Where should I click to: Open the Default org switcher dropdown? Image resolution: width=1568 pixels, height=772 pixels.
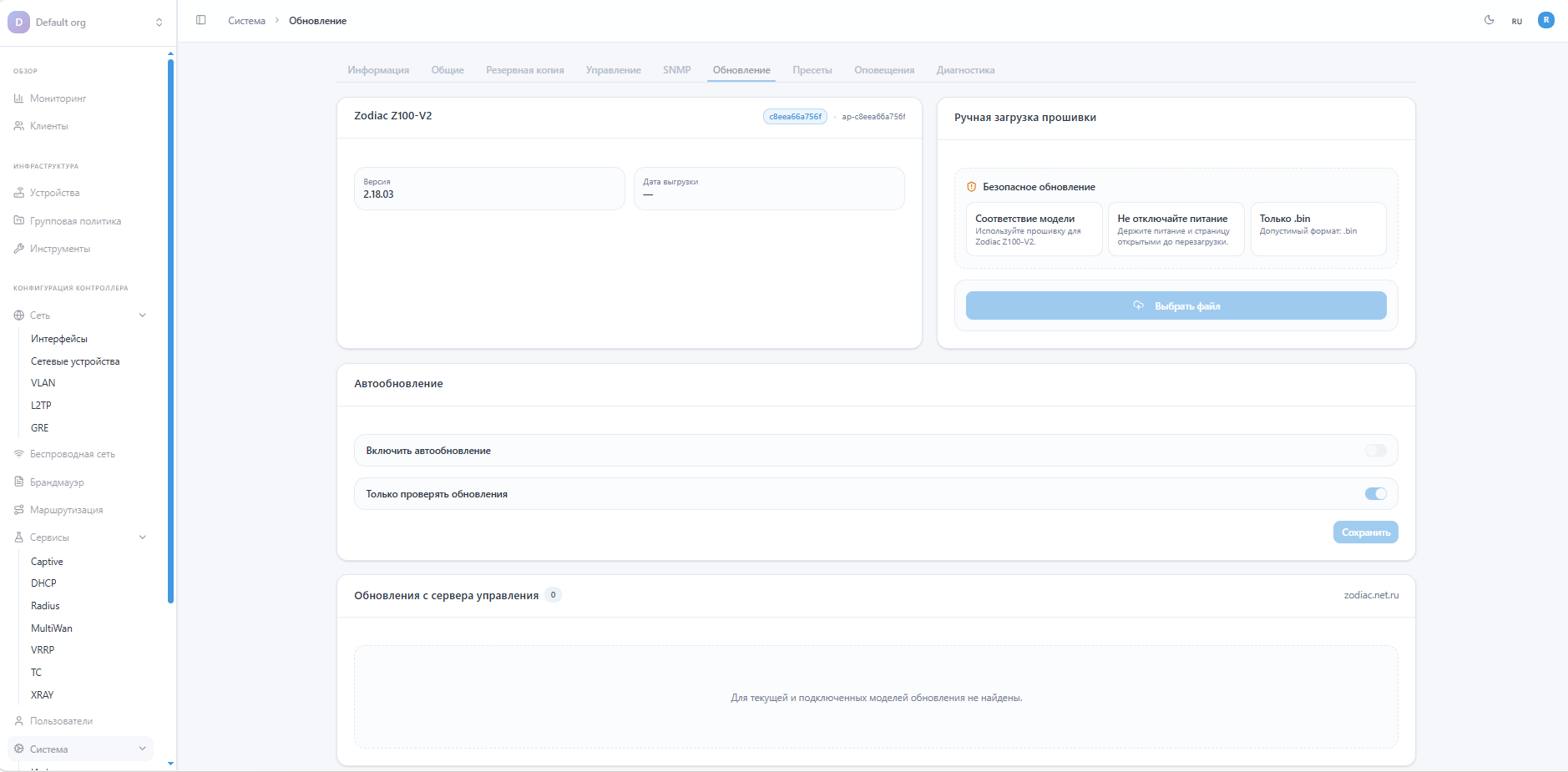pyautogui.click(x=159, y=23)
